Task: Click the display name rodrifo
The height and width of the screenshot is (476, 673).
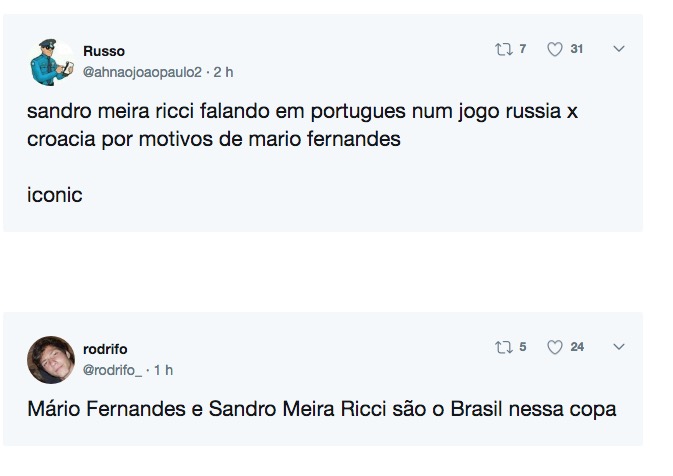Action: (x=105, y=349)
